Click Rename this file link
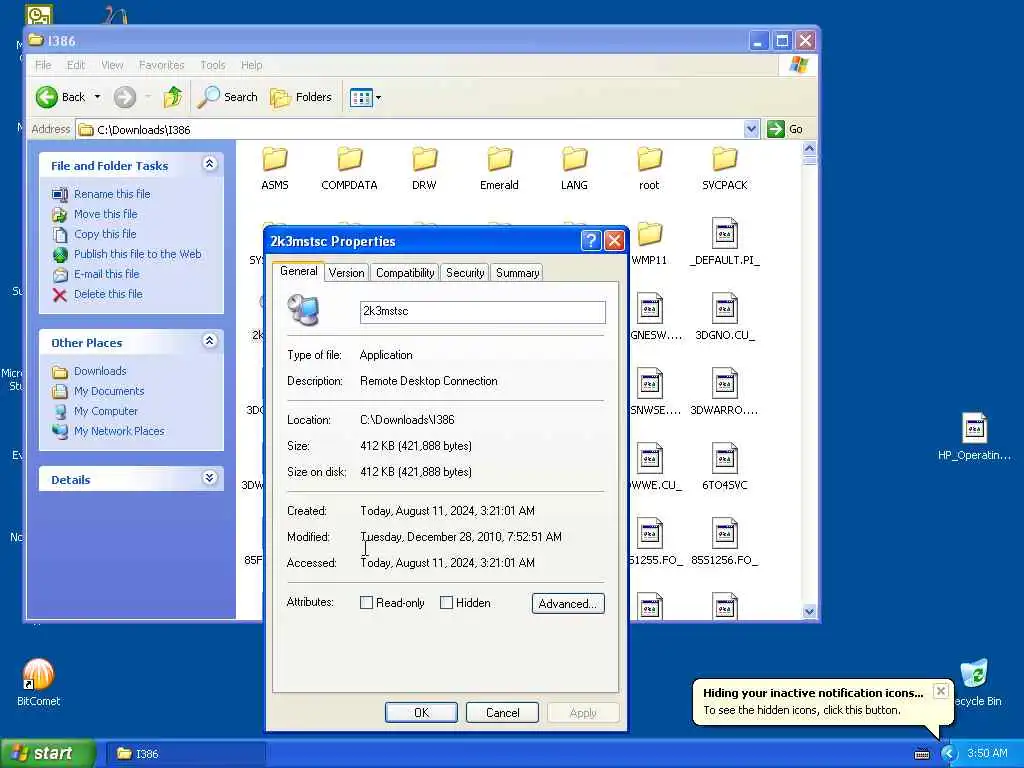Viewport: 1024px width, 768px height. [x=112, y=194]
